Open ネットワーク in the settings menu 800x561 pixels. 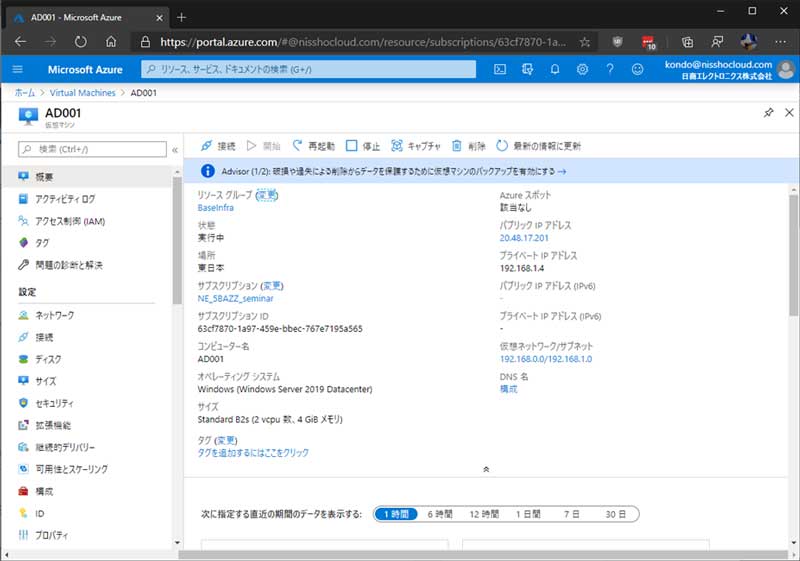pos(54,315)
